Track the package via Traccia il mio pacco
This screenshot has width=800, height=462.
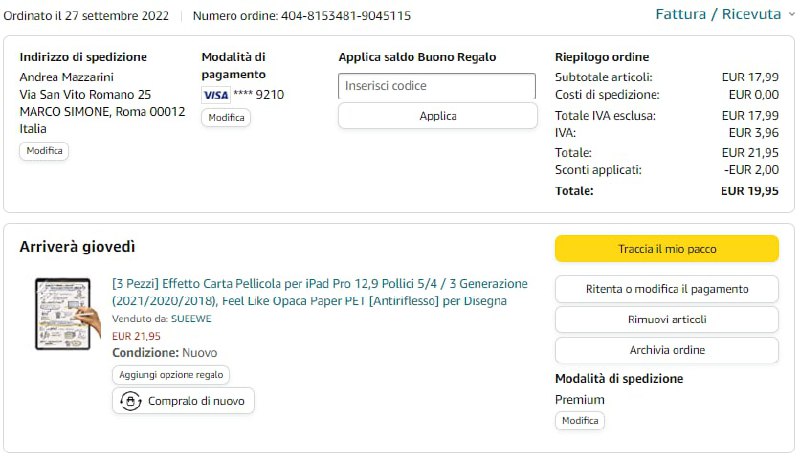pyautogui.click(x=666, y=249)
